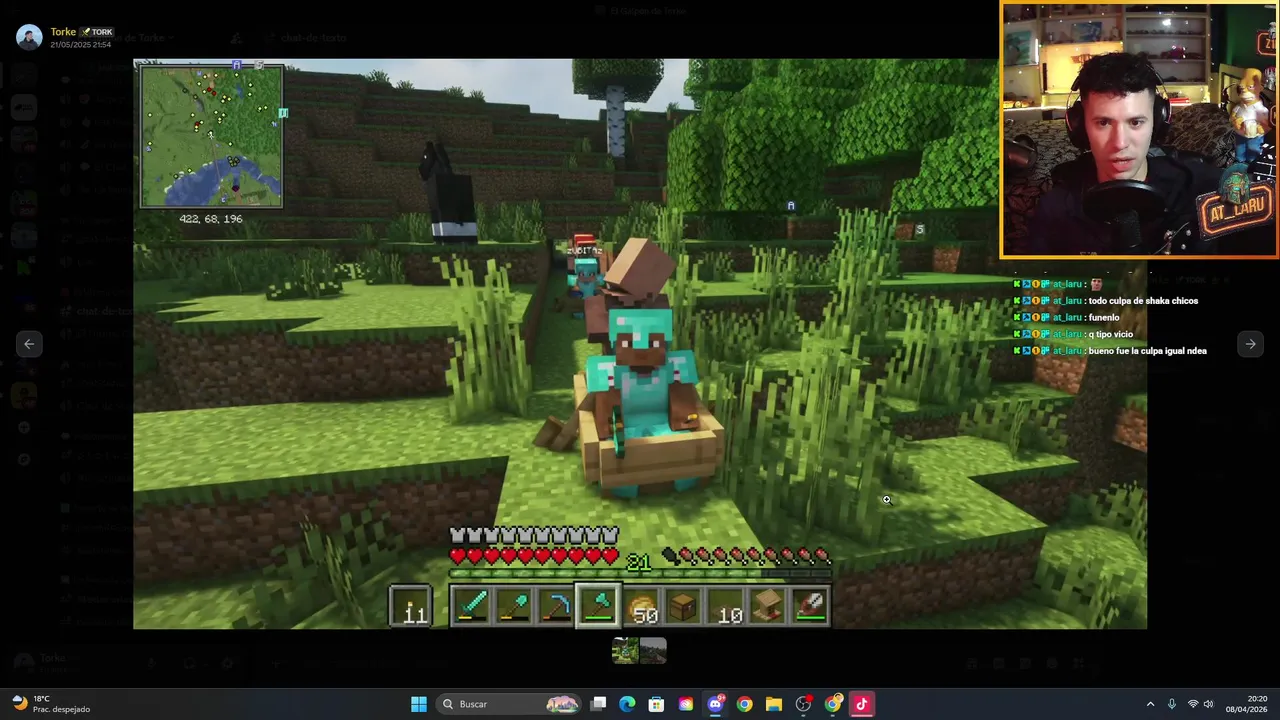Click the diamond sword hotbar slot
Viewport: 1280px width, 720px height.
(x=471, y=606)
